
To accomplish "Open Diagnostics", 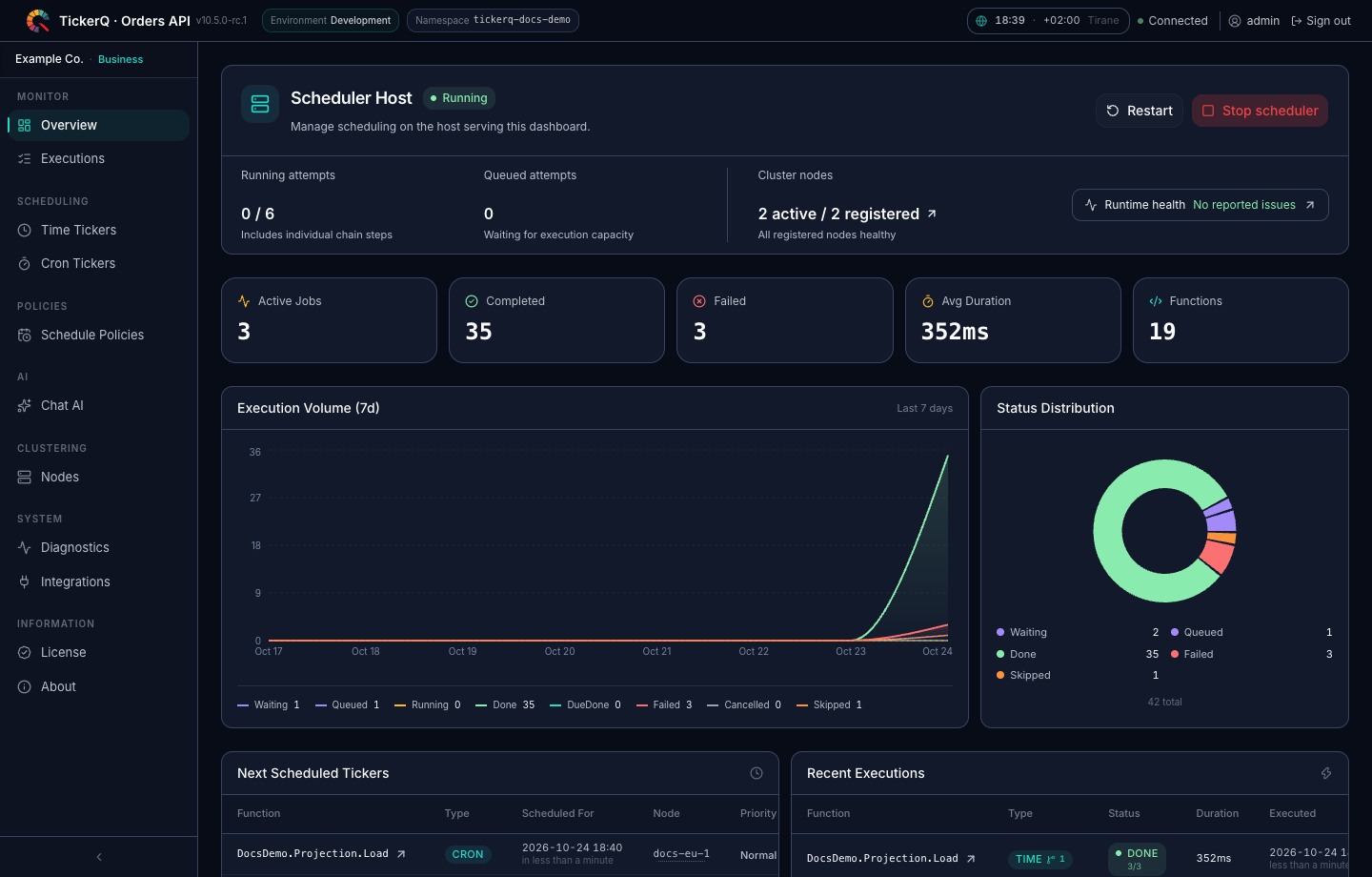I will point(98,547).
